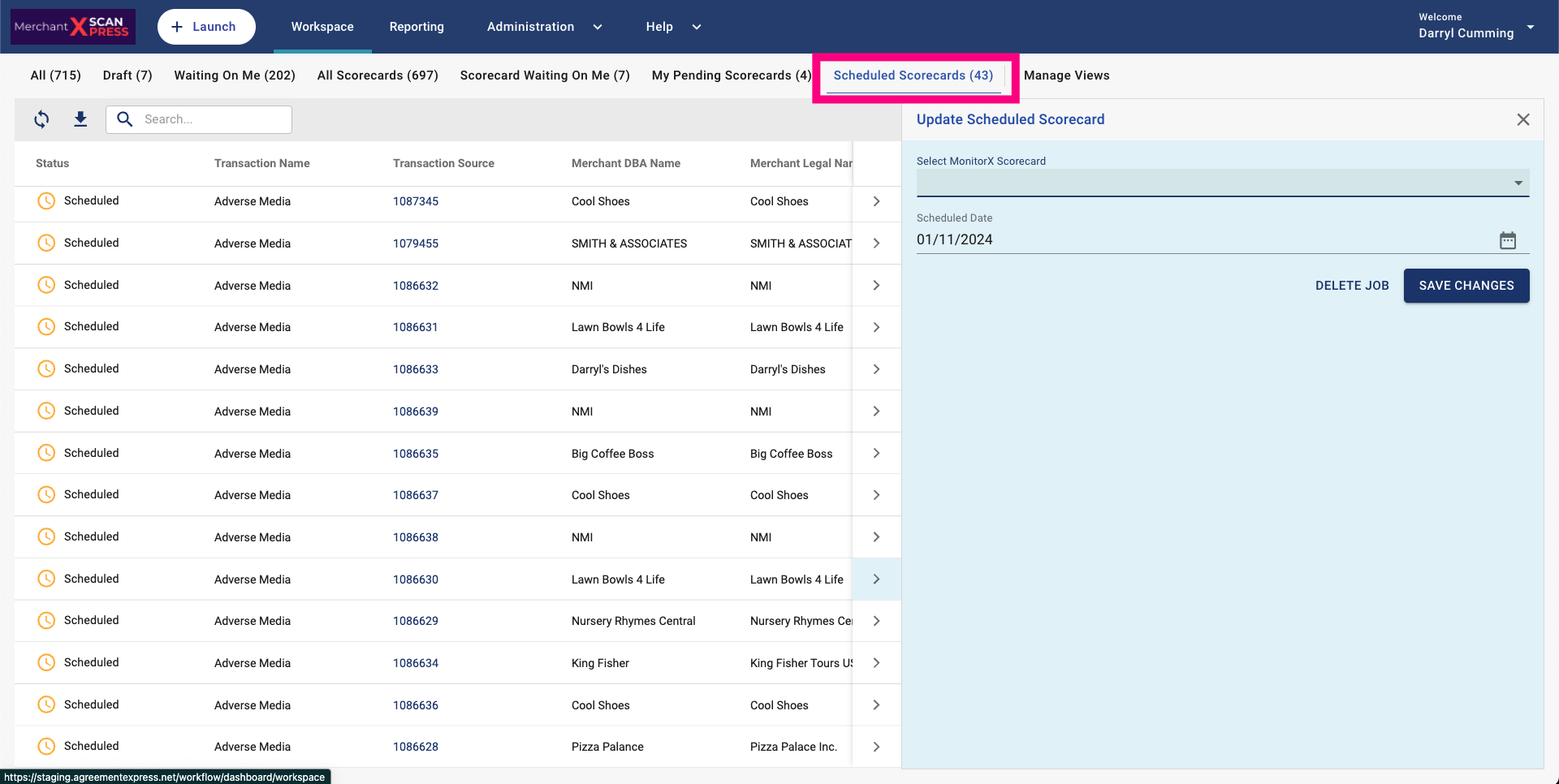Expand row 1086631 Lawn Bowls chevron
This screenshot has height=784, width=1559.
coord(876,327)
